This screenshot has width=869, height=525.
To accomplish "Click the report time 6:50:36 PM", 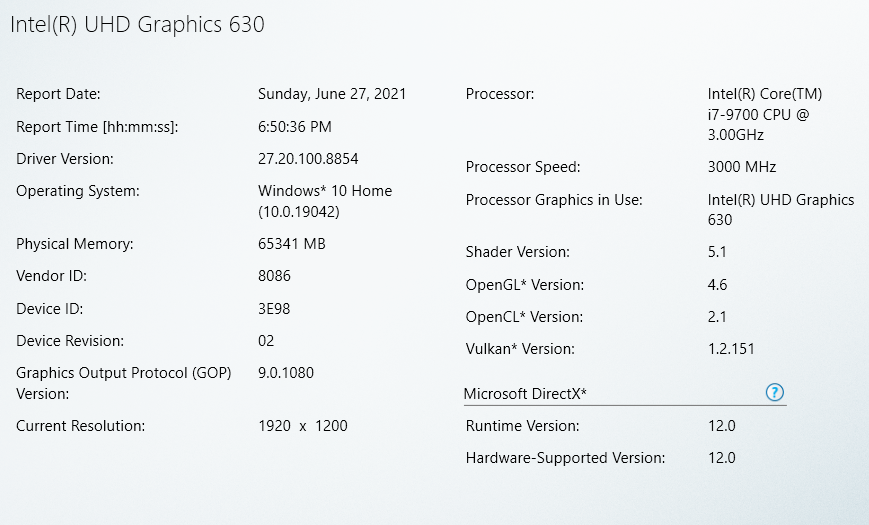I will (295, 127).
